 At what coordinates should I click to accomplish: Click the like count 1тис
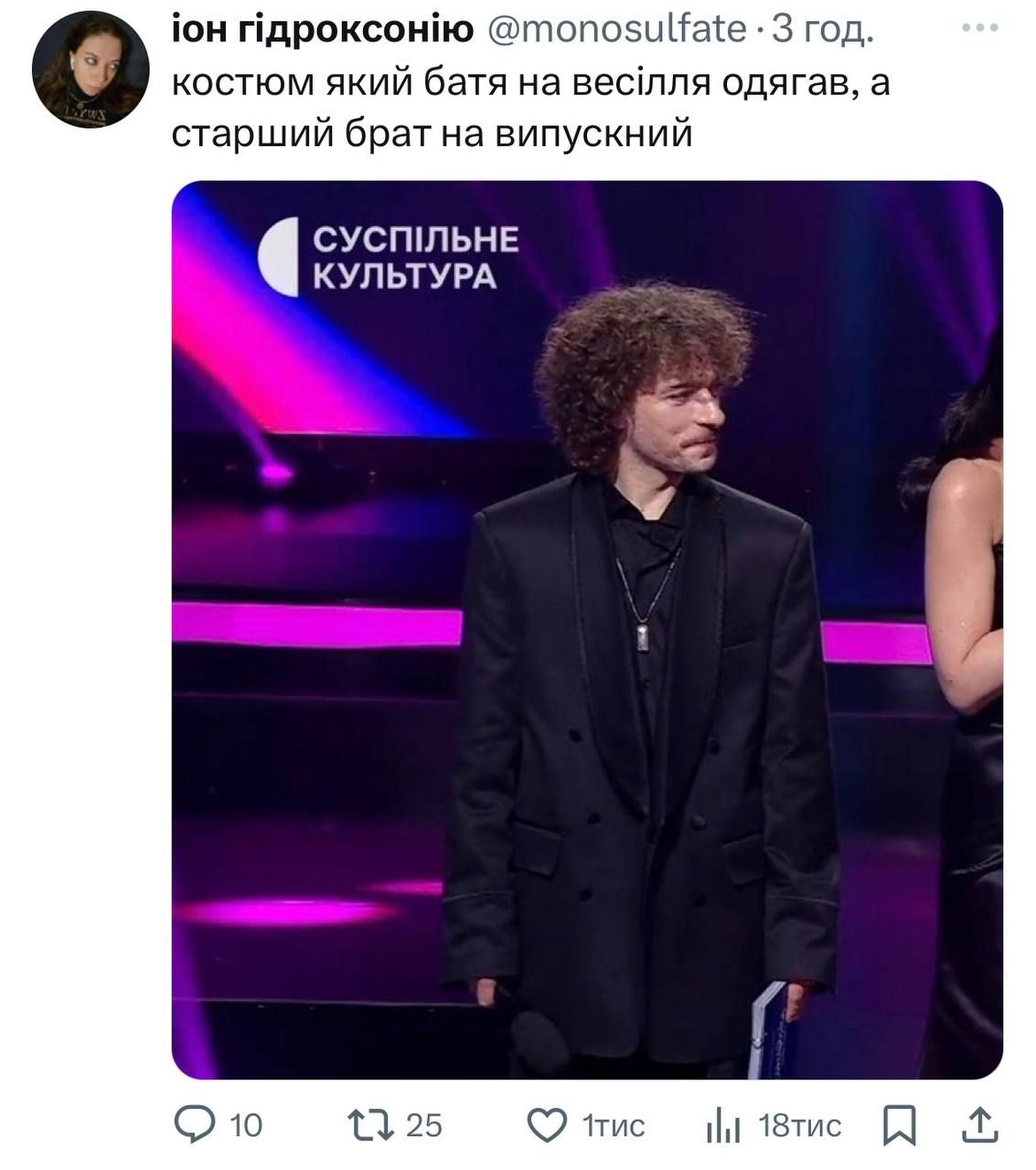click(x=614, y=1126)
